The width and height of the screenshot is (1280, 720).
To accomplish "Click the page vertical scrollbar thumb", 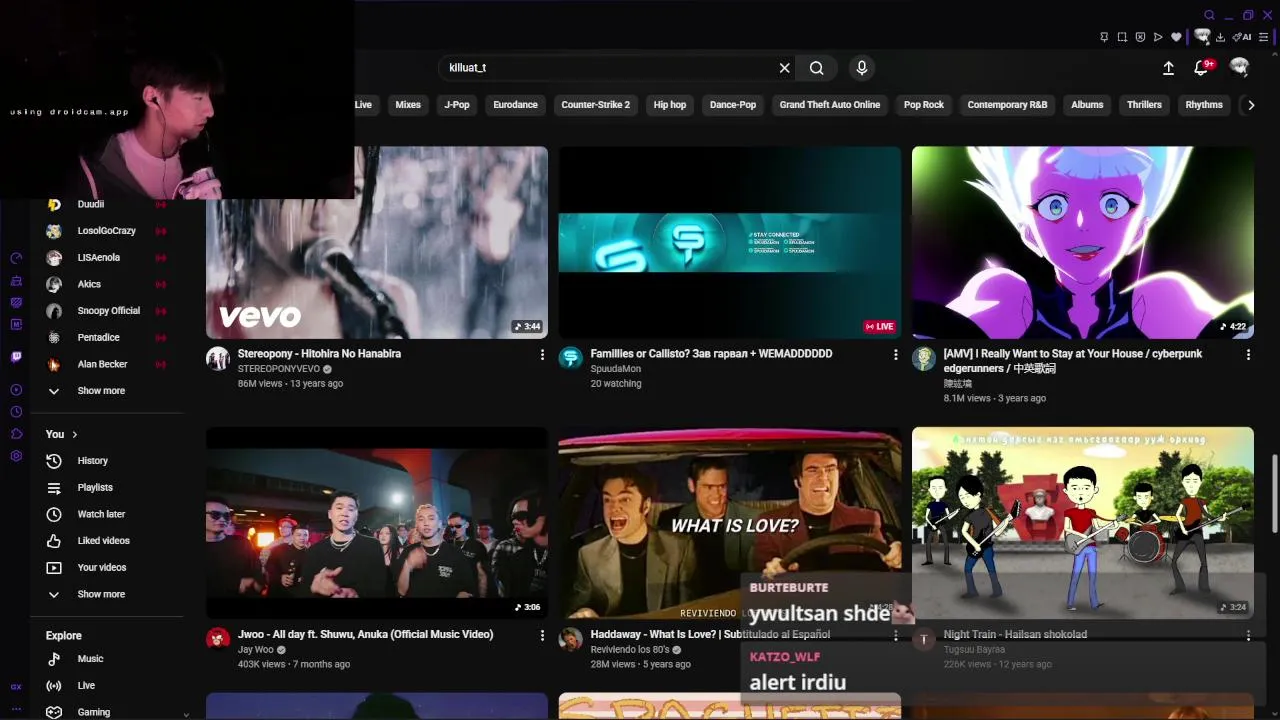I will [x=1274, y=494].
